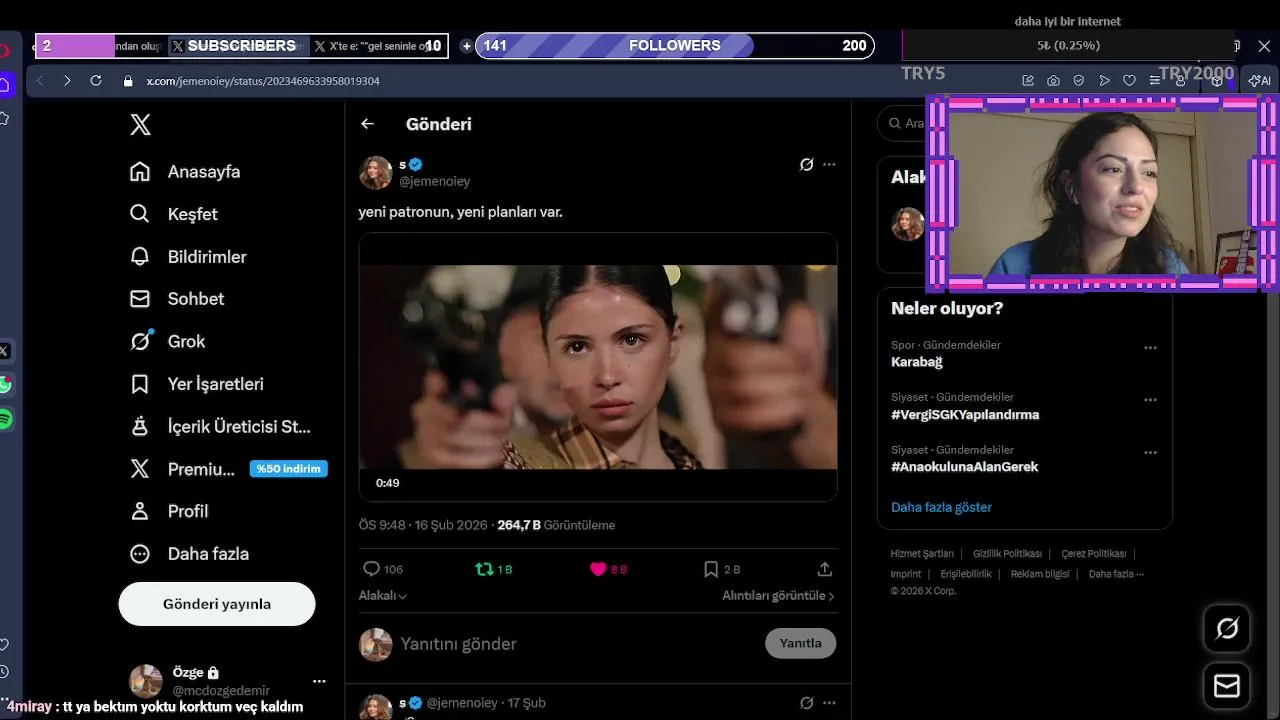
Task: Toggle the like heart showing 8 B
Action: (x=598, y=569)
